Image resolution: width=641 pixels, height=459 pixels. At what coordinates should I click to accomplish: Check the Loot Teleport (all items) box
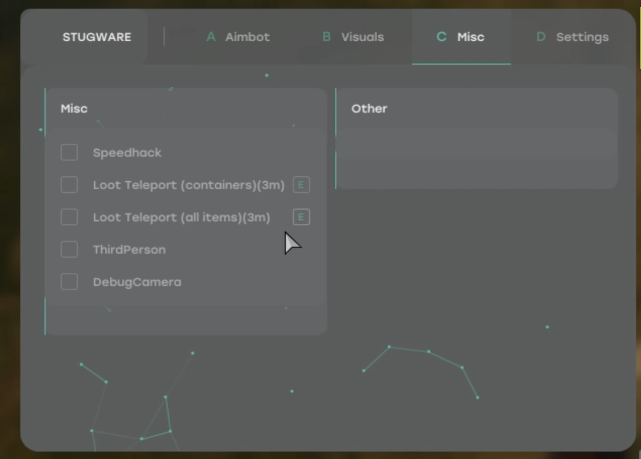[x=69, y=217]
